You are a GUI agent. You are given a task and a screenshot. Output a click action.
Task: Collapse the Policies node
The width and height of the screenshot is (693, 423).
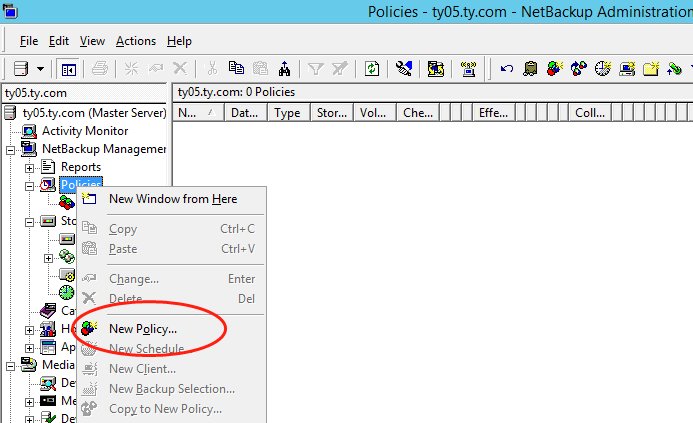[29, 187]
